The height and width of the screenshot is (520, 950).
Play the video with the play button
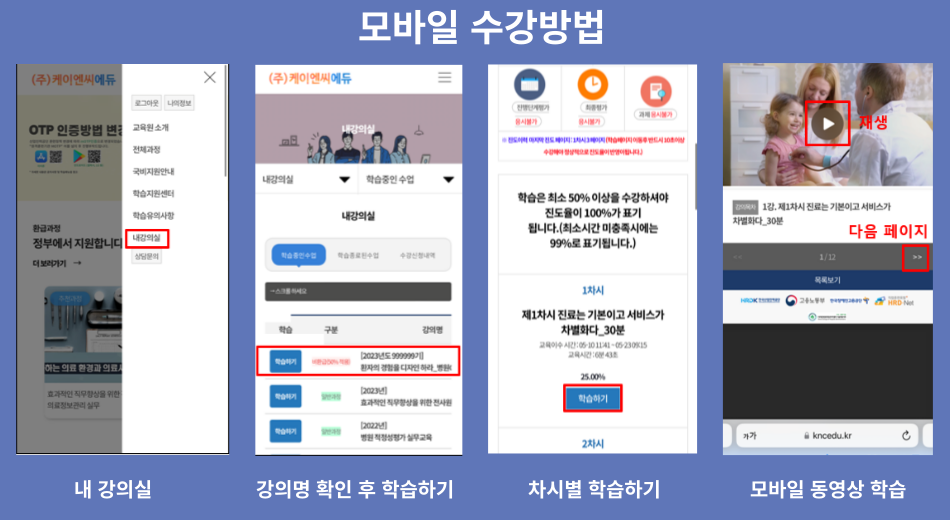[828, 124]
